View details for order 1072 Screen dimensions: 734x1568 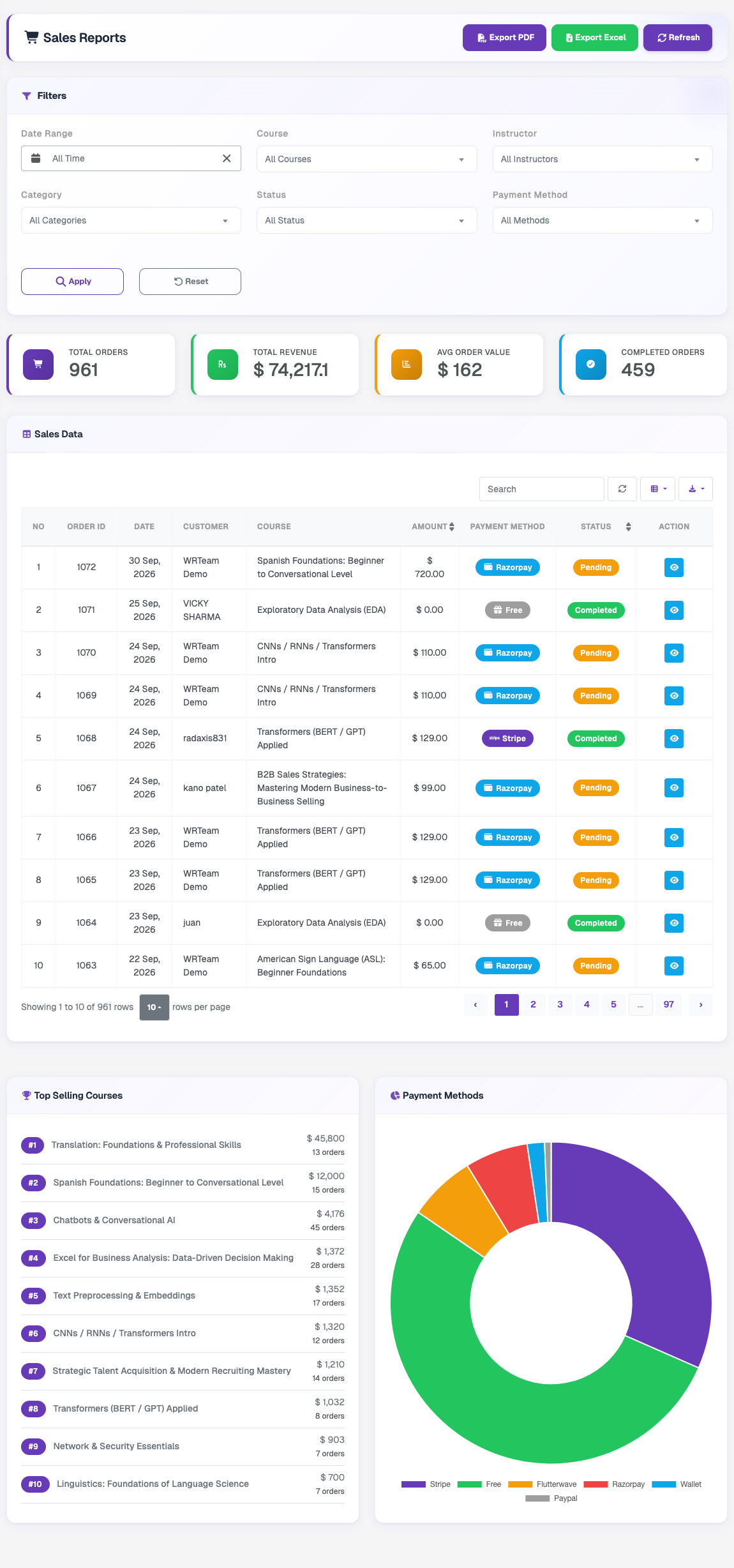pyautogui.click(x=674, y=568)
